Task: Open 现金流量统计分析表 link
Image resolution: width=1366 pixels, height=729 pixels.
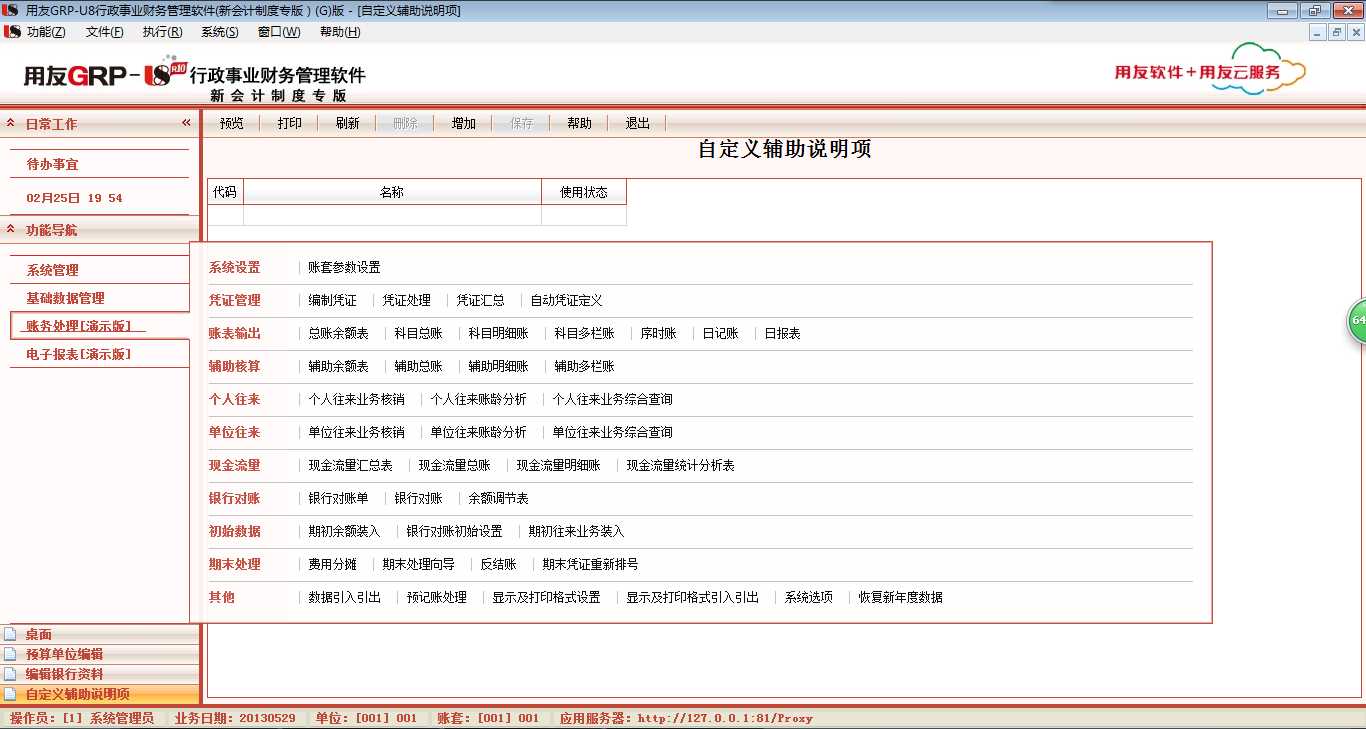Action: (680, 466)
